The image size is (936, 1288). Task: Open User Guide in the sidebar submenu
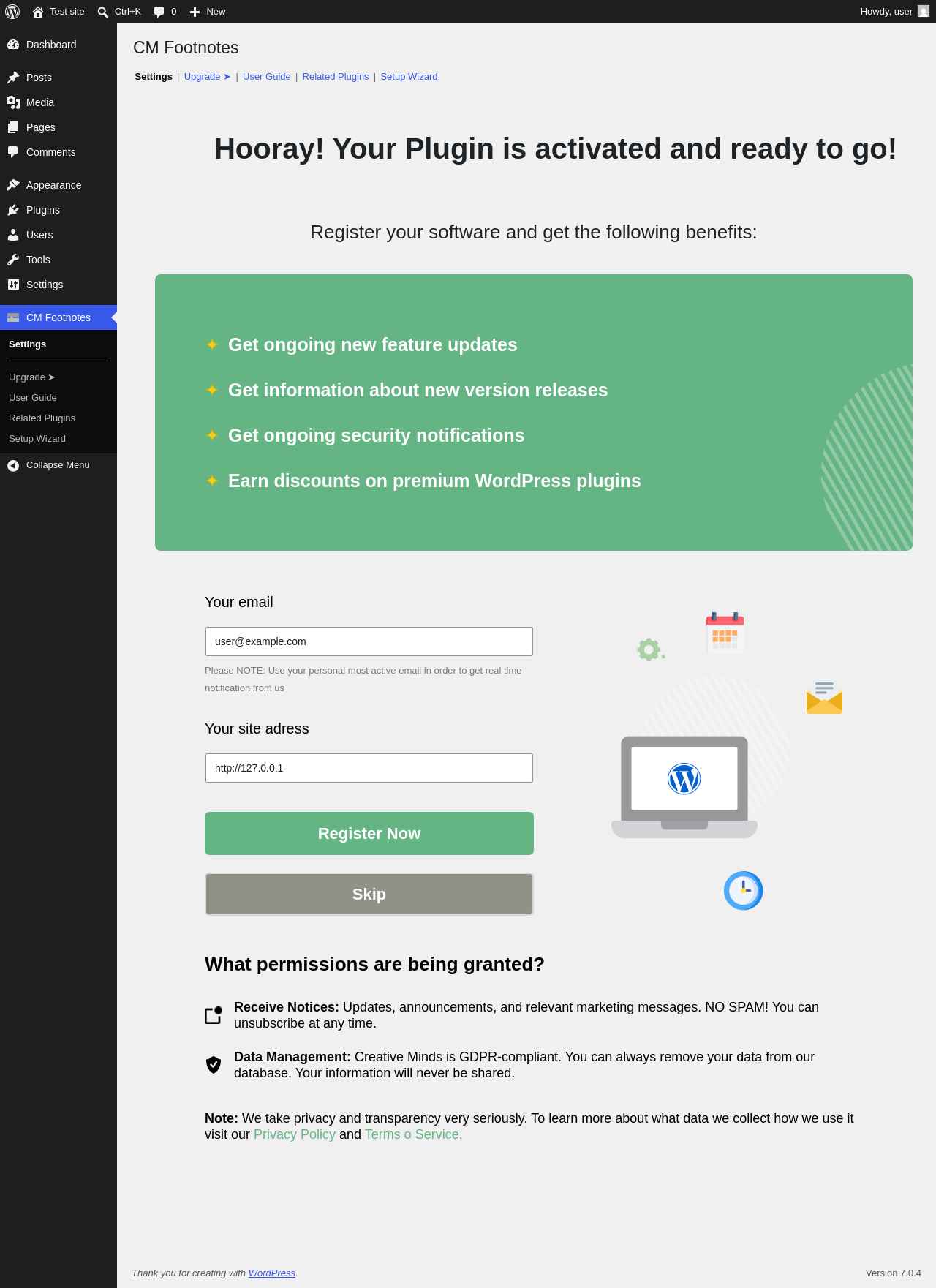(33, 398)
